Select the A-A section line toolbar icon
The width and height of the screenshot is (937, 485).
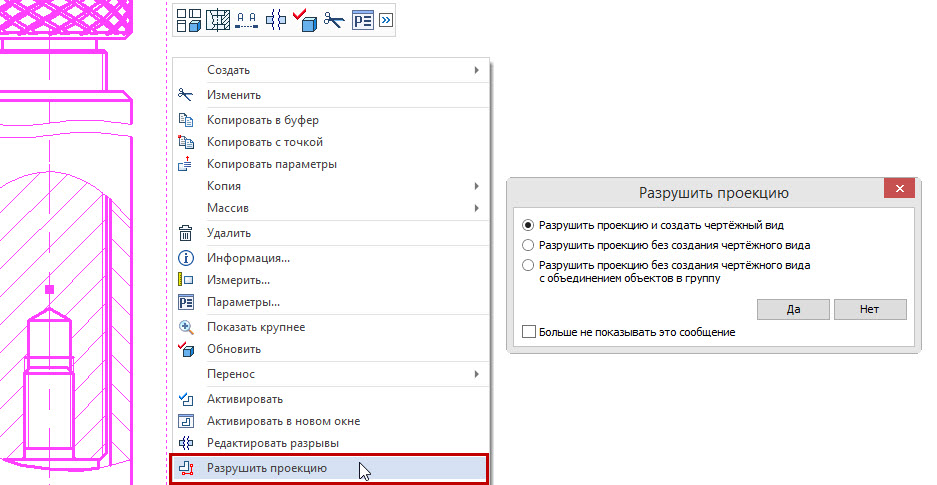246,19
